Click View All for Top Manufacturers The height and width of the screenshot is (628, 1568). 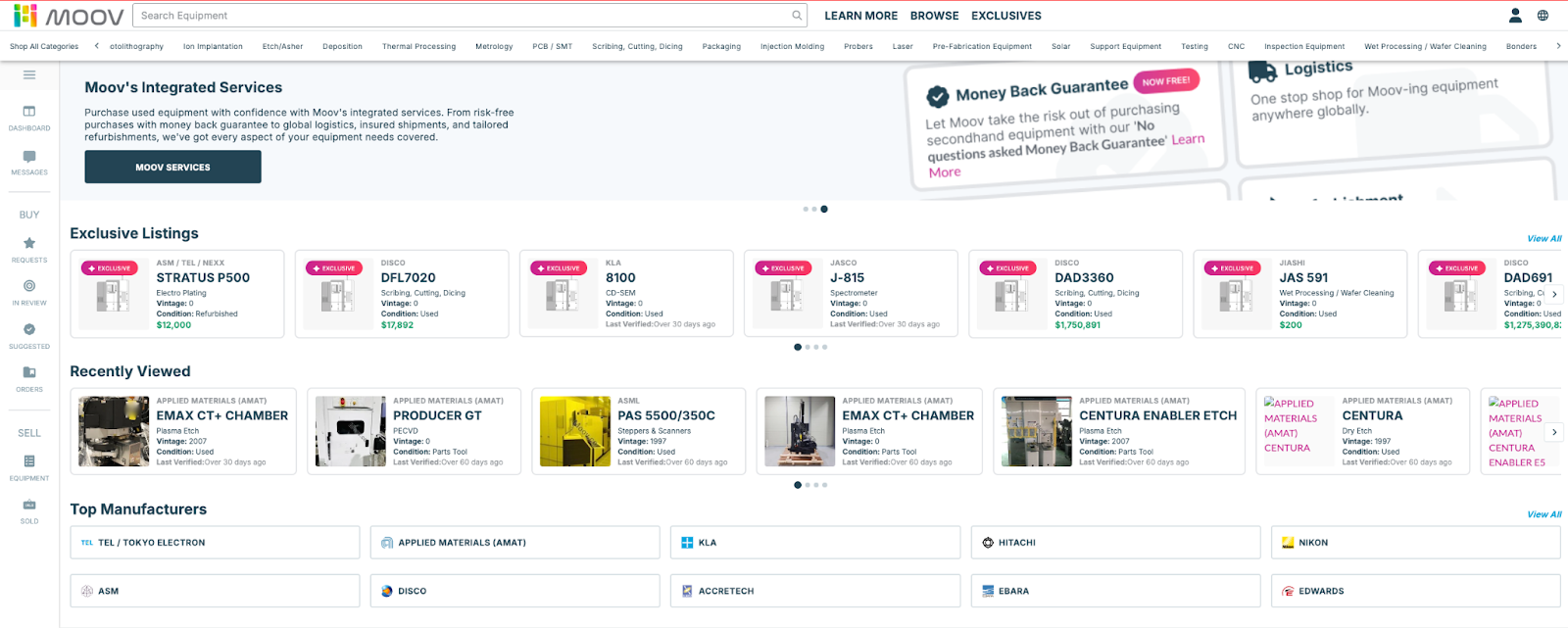pos(1544,514)
